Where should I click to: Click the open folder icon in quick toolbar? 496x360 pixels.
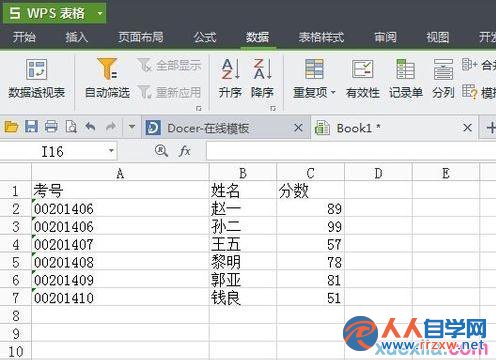coord(11,127)
